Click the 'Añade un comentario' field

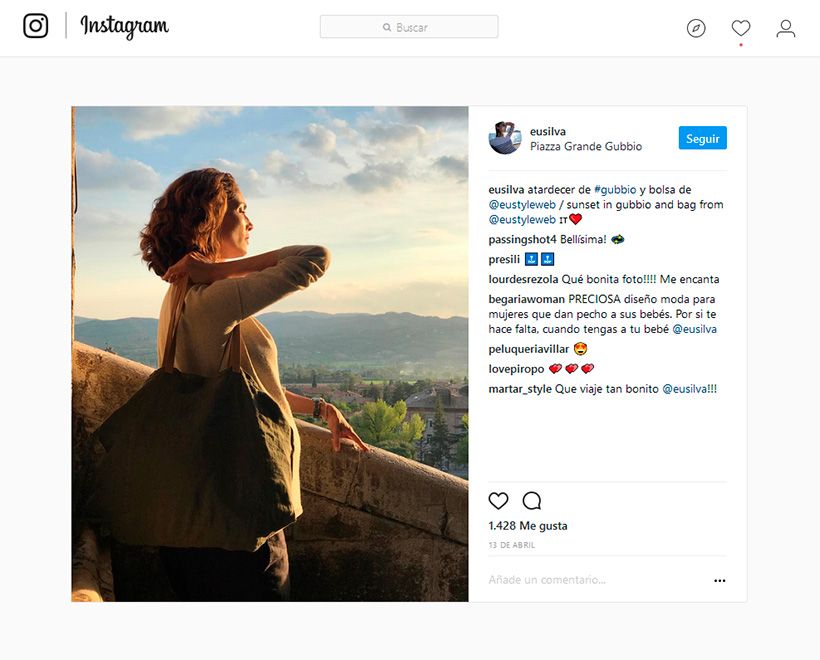[596, 579]
